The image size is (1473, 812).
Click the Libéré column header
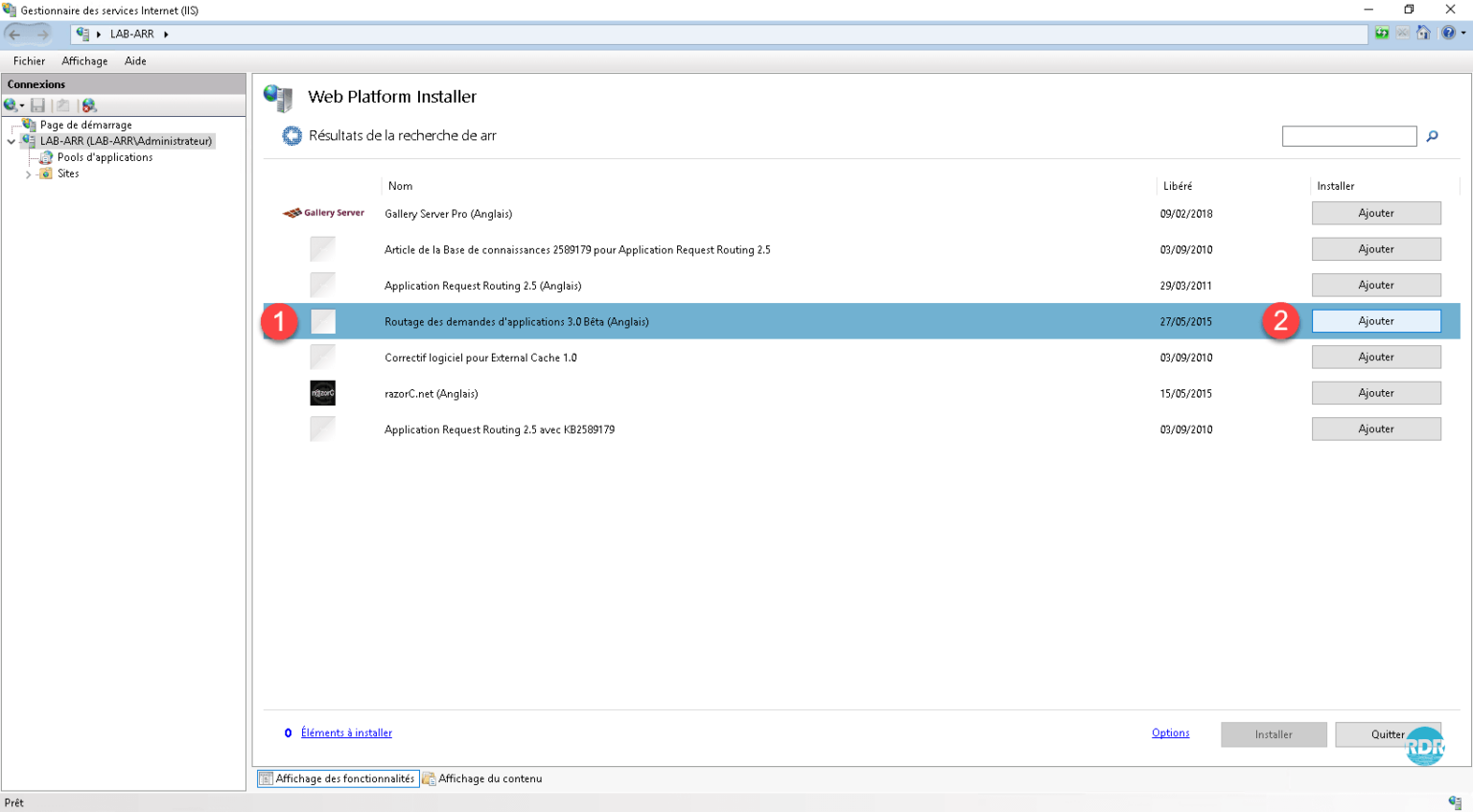[x=1178, y=186]
